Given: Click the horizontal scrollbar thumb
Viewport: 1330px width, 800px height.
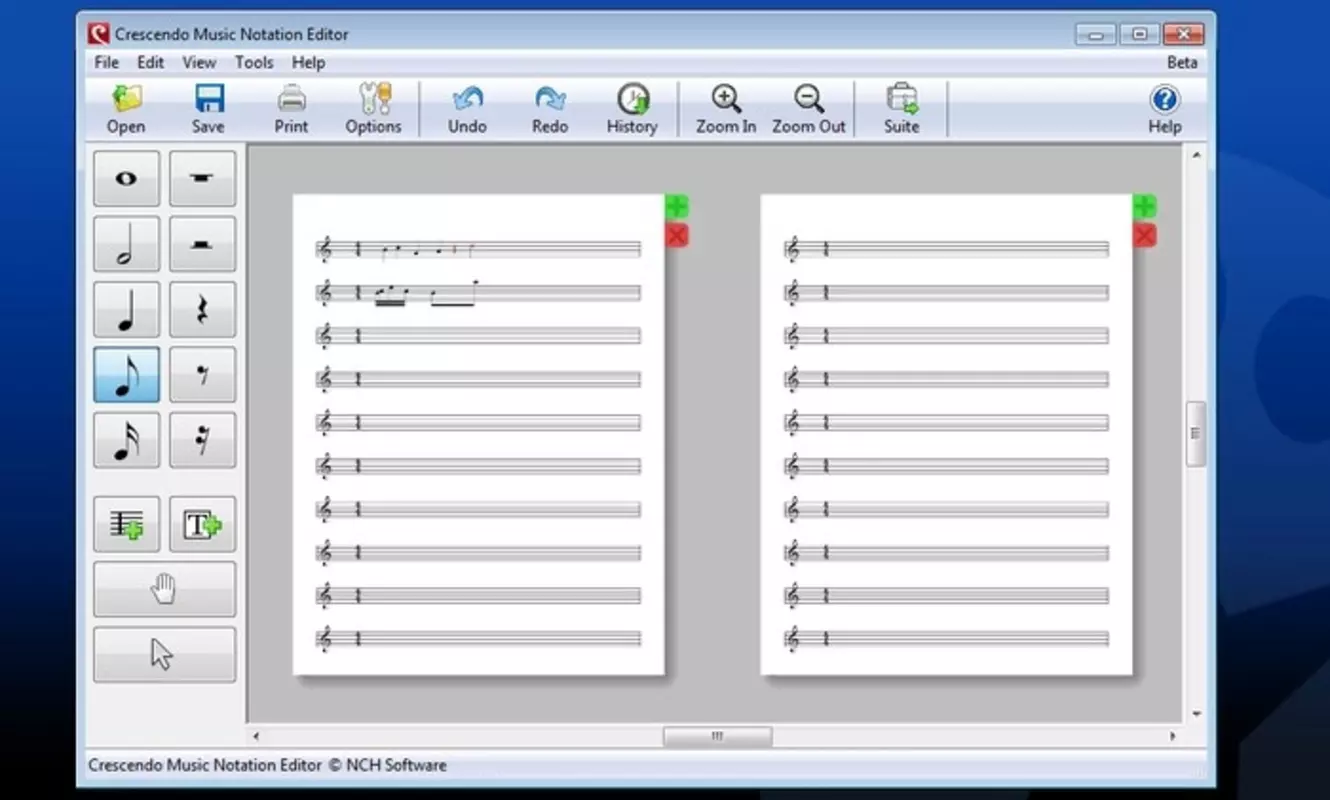Looking at the screenshot, I should click(717, 736).
